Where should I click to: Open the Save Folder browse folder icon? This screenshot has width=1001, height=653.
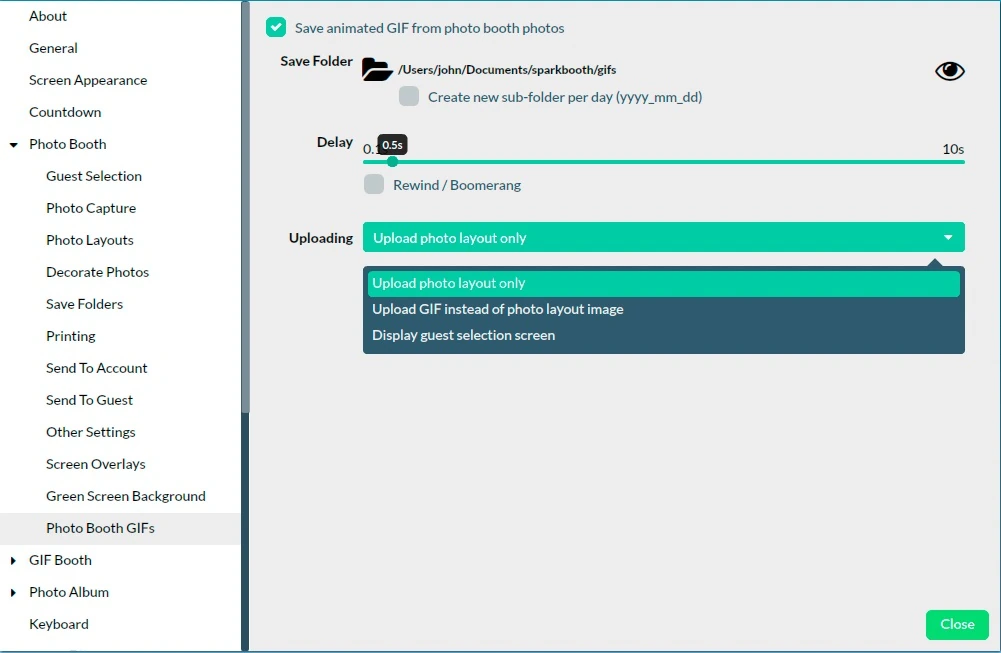(x=377, y=70)
